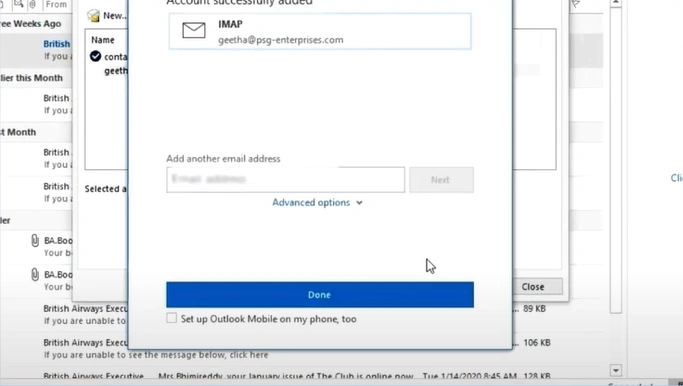
Task: Click 'If you are unable to see' preview text
Action: coord(156,355)
